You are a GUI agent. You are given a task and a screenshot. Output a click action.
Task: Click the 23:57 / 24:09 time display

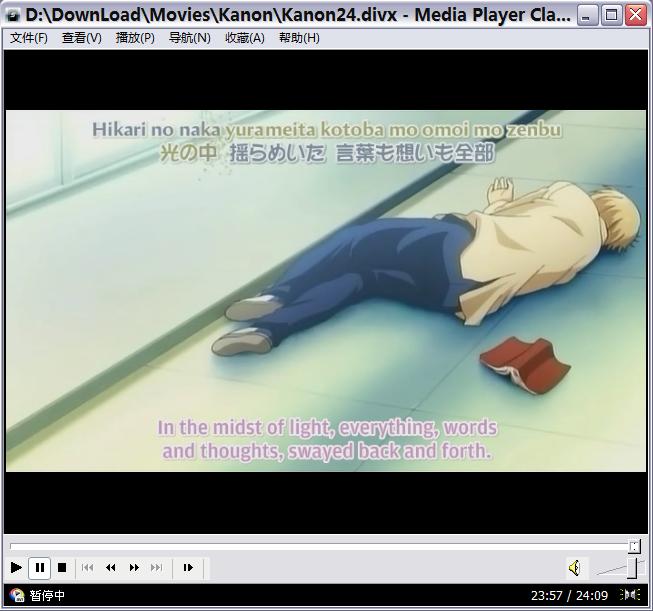click(x=569, y=595)
